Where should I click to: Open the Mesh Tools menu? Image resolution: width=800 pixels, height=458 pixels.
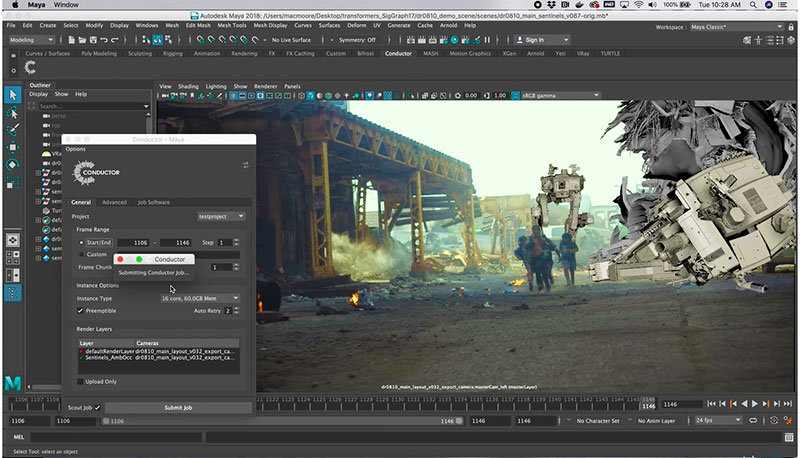(231, 25)
